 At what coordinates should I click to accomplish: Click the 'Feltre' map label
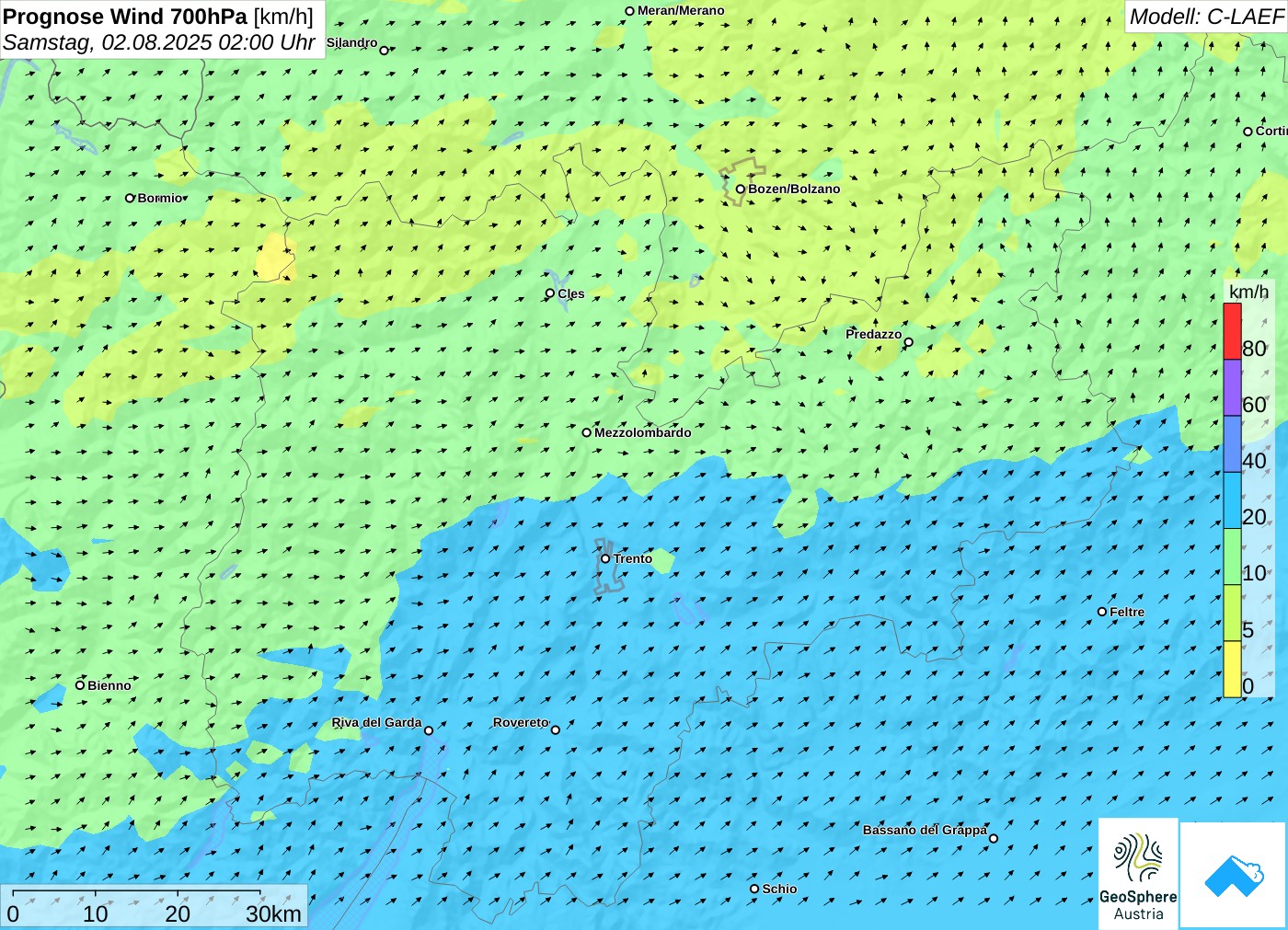tap(1127, 612)
